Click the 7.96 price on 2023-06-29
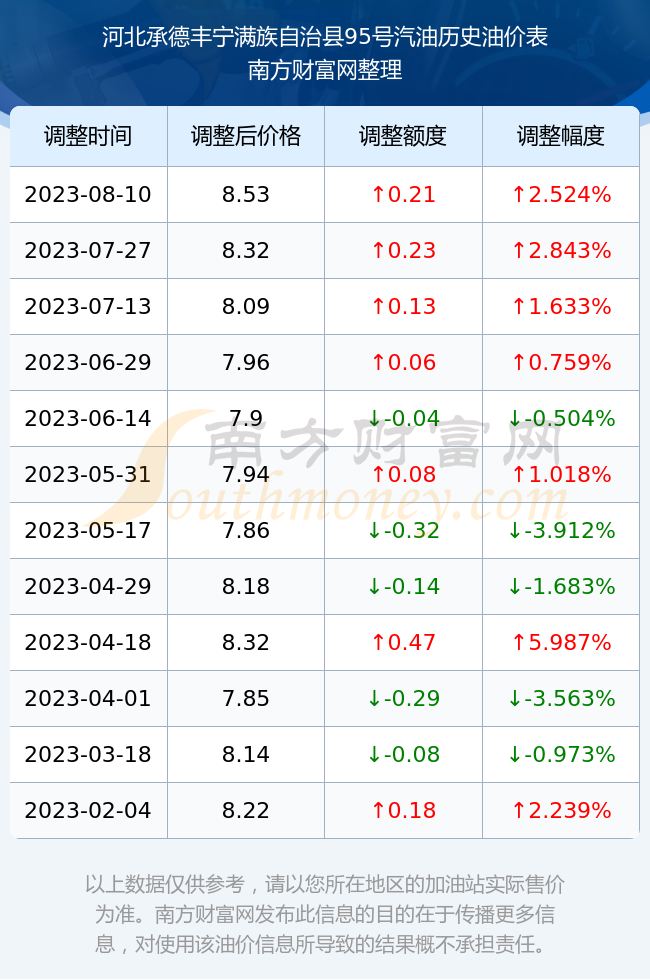This screenshot has width=650, height=980. click(x=246, y=362)
